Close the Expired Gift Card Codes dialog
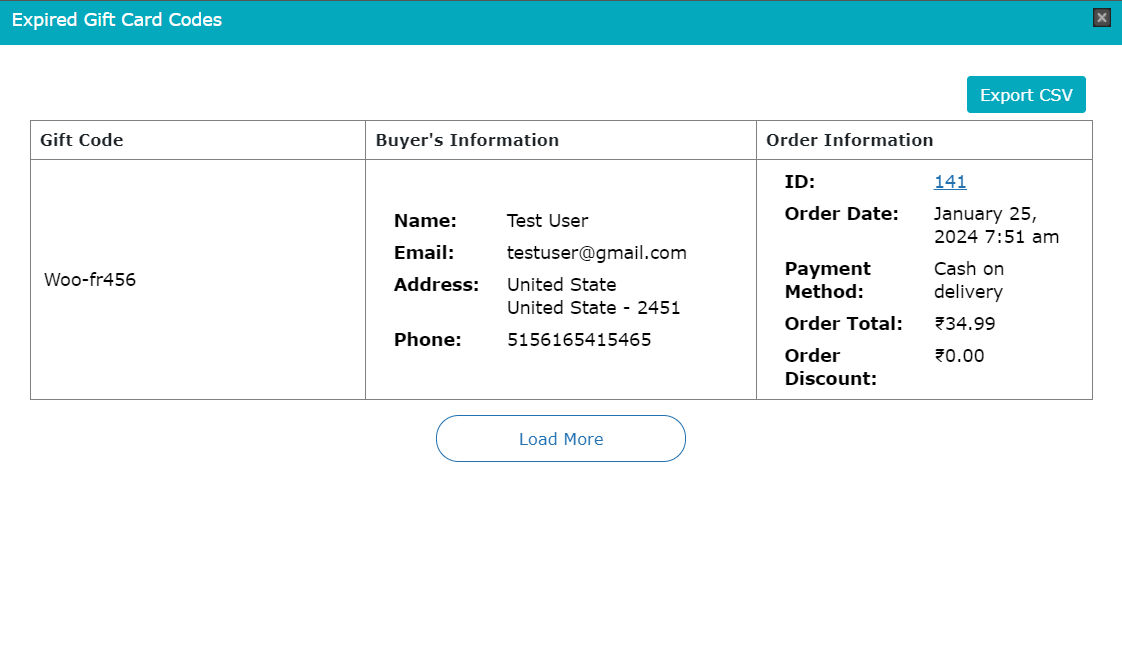Image resolution: width=1122 pixels, height=668 pixels. 1102,17
